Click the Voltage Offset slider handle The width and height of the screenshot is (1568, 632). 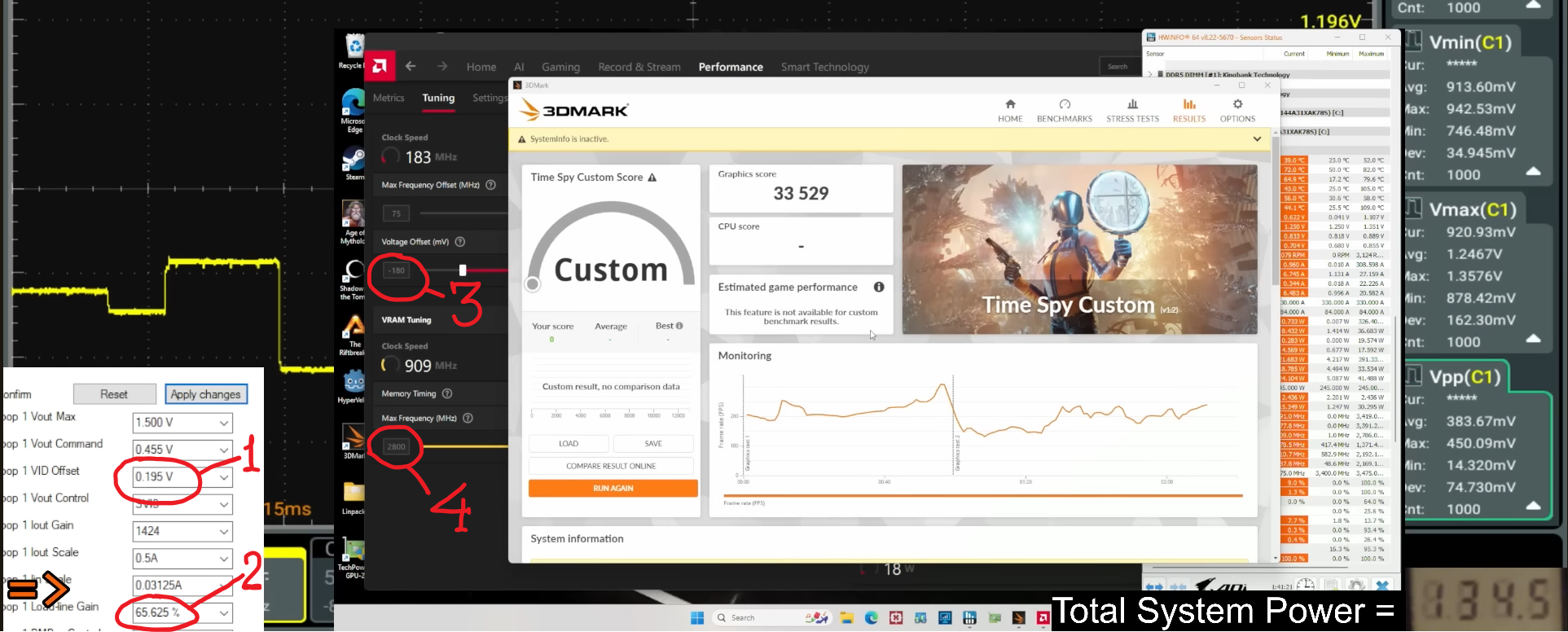pos(463,270)
